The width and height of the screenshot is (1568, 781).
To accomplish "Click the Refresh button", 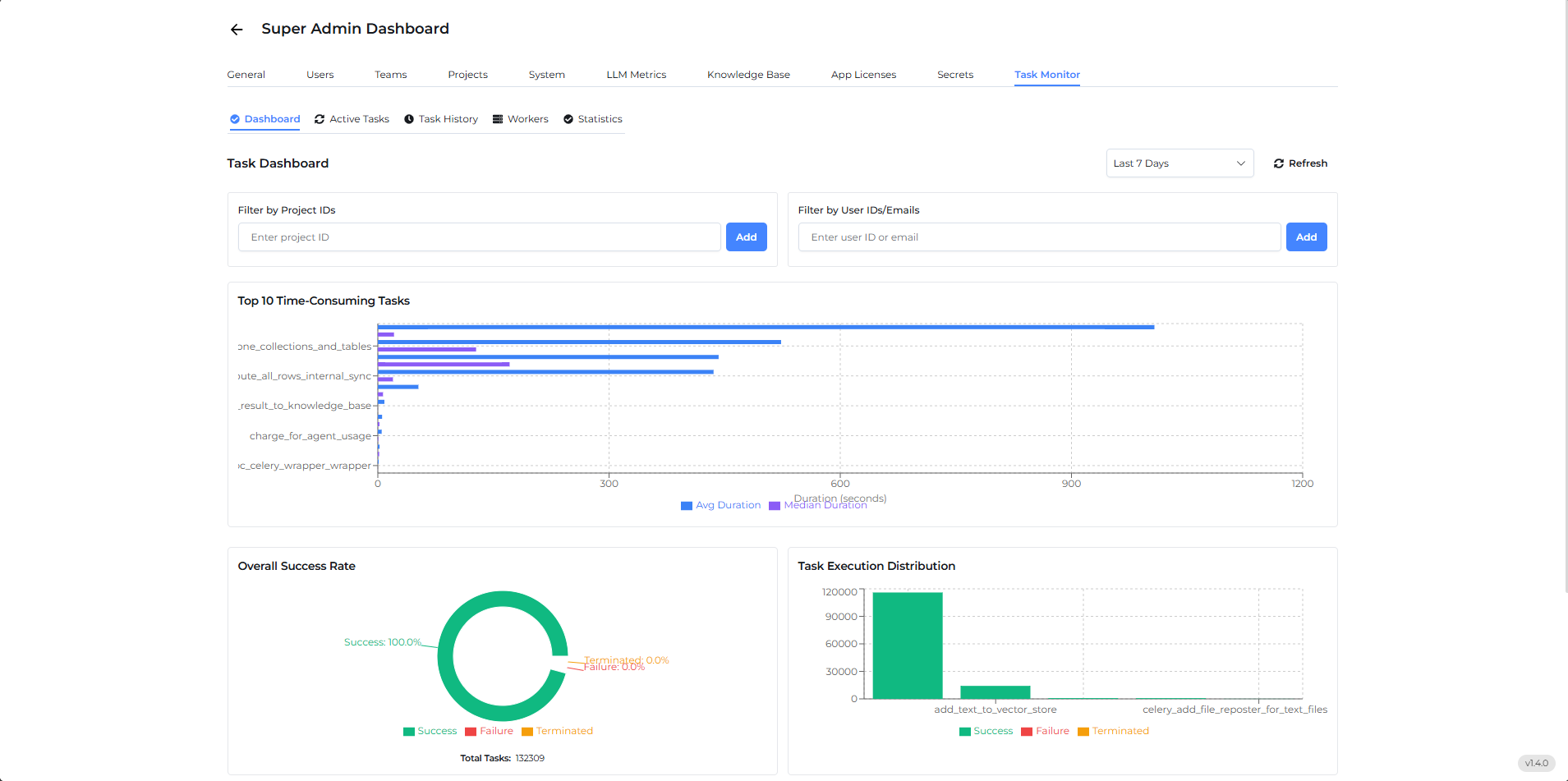I will click(1300, 163).
